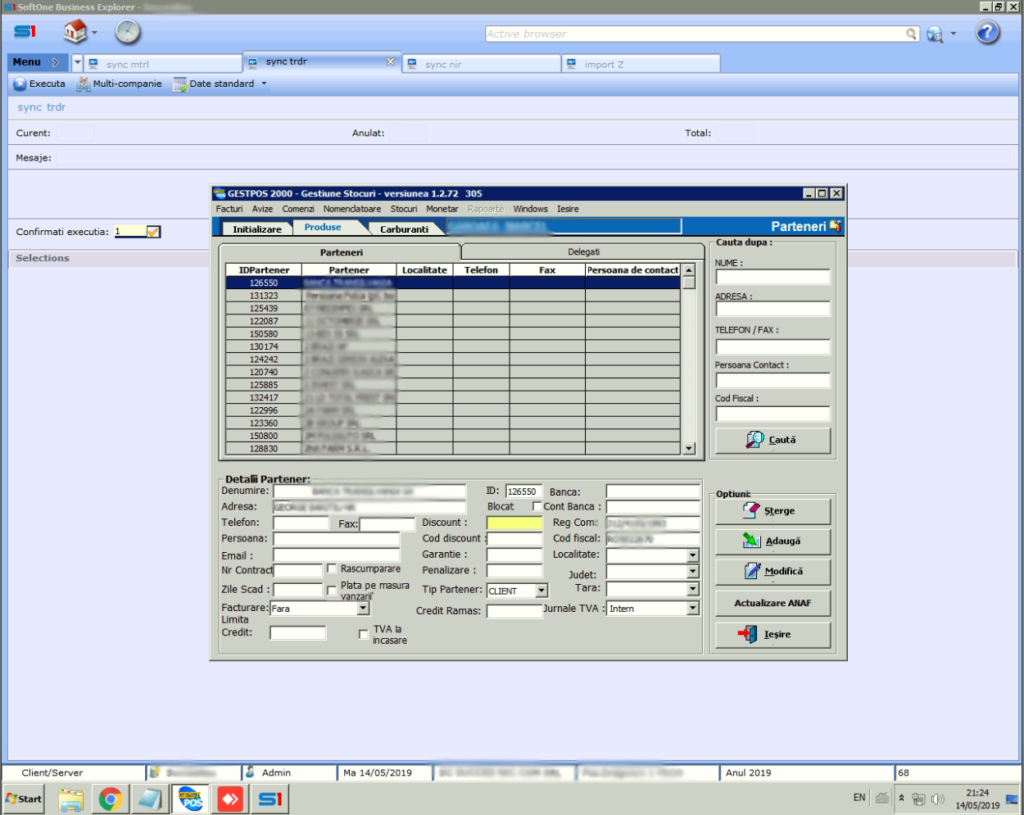Expand the Localitate dropdown
The height and width of the screenshot is (815, 1024).
click(x=692, y=555)
